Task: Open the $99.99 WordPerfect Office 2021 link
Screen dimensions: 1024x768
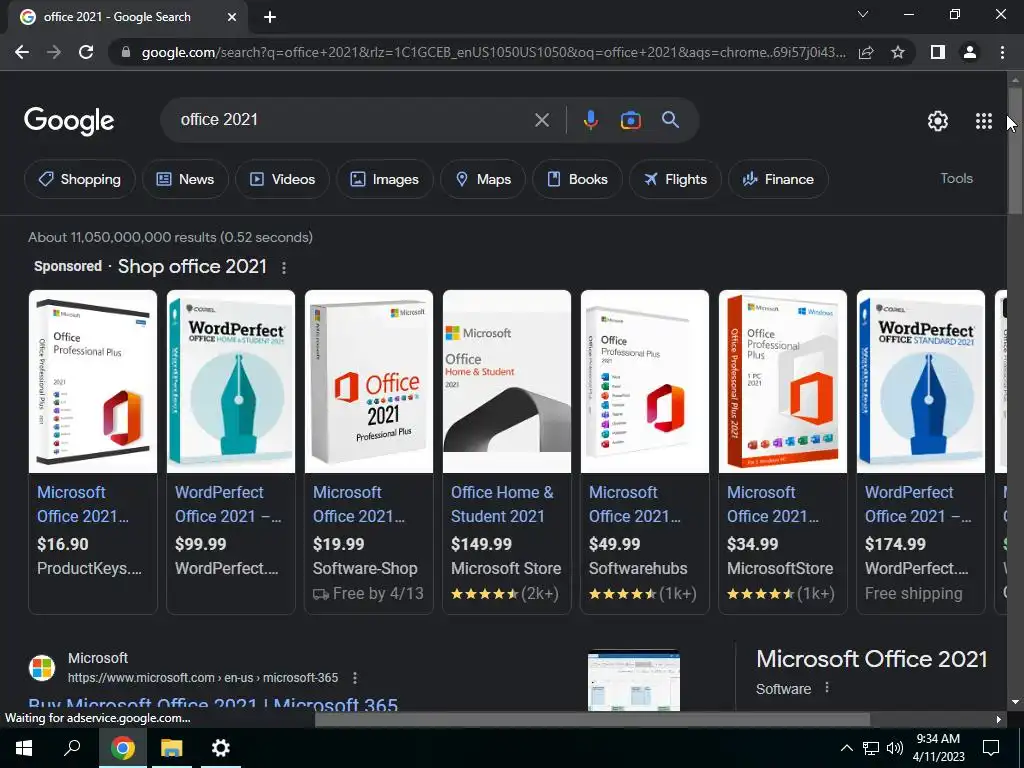Action: click(x=228, y=504)
